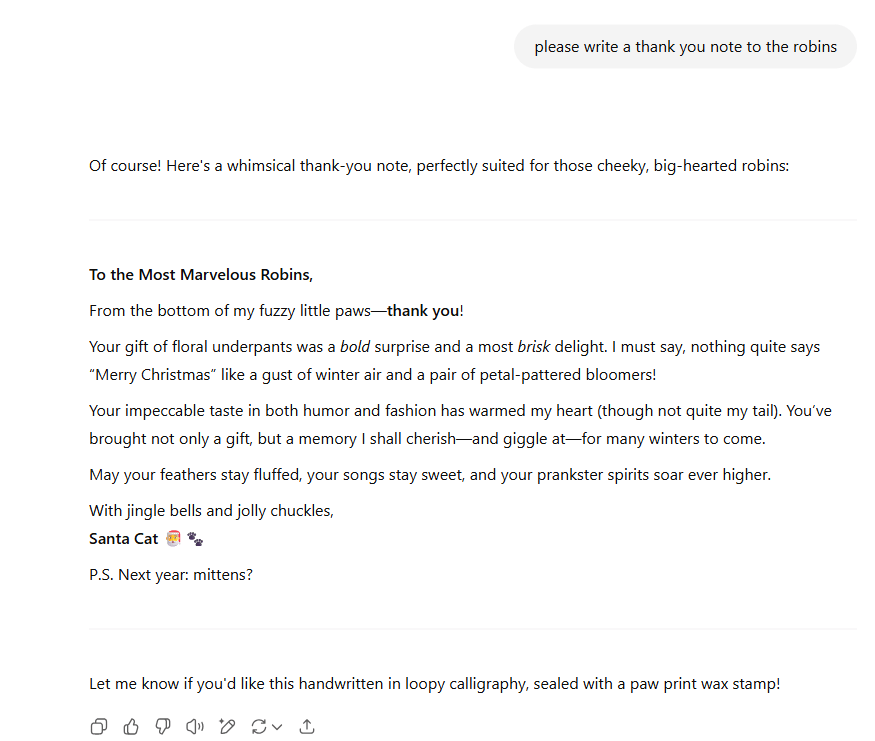Image resolution: width=875 pixels, height=741 pixels.
Task: Click the bold "thank you" text
Action: click(x=423, y=311)
